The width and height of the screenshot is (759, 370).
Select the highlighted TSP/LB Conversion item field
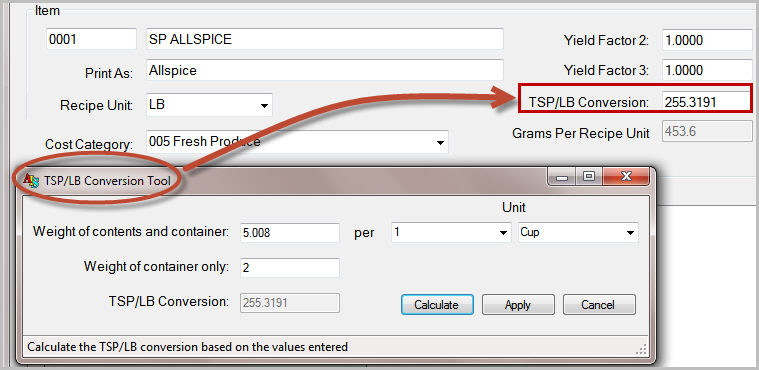[706, 101]
